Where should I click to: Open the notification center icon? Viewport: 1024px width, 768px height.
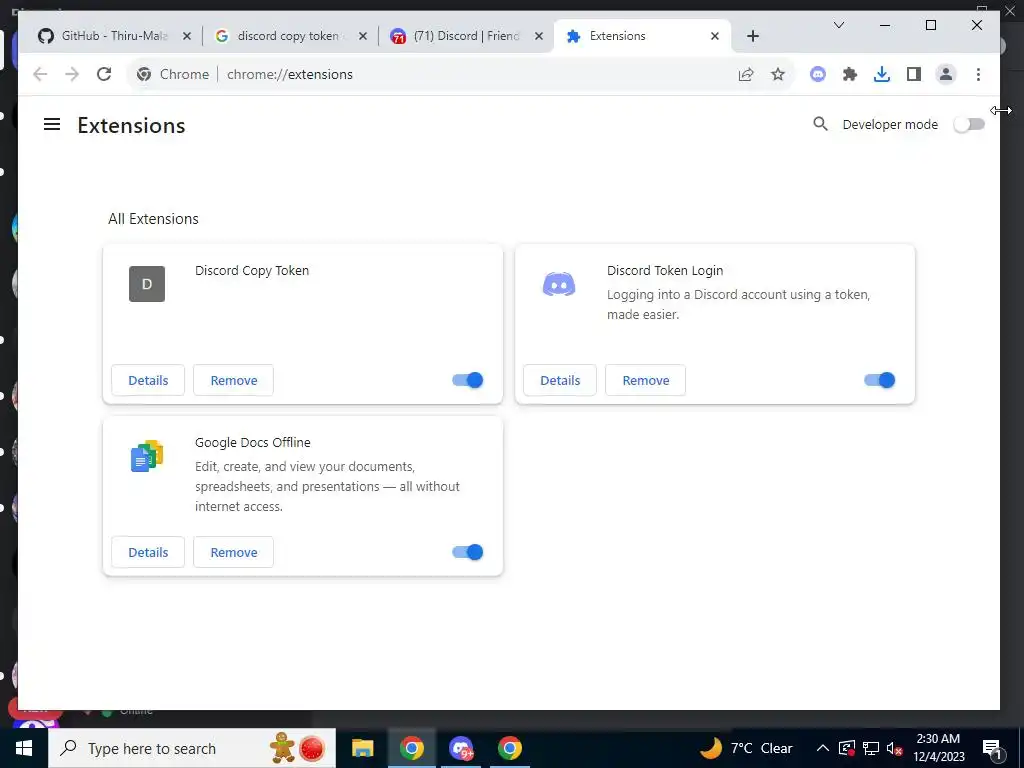993,748
